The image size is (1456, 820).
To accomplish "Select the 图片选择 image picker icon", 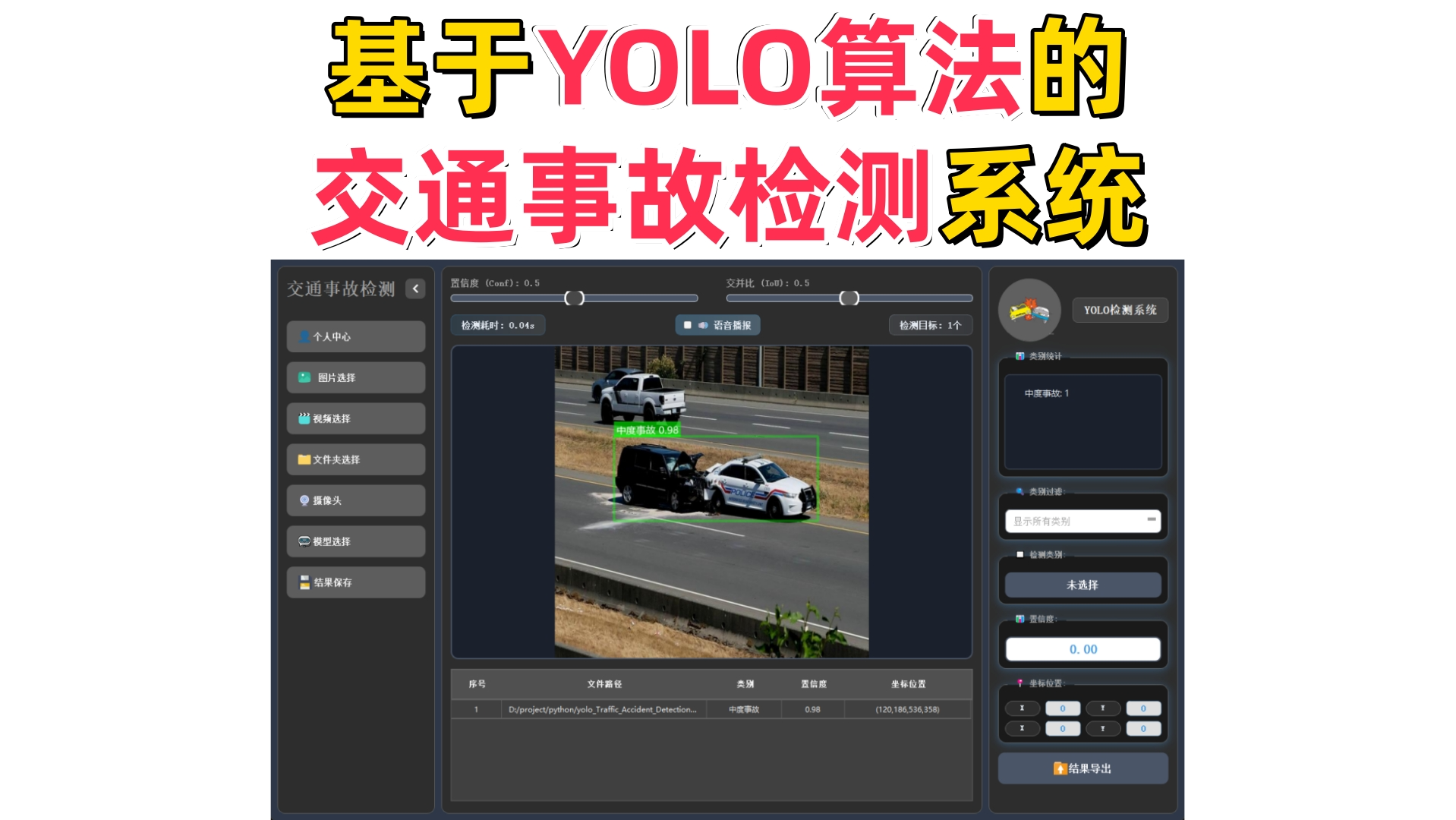I will (303, 377).
